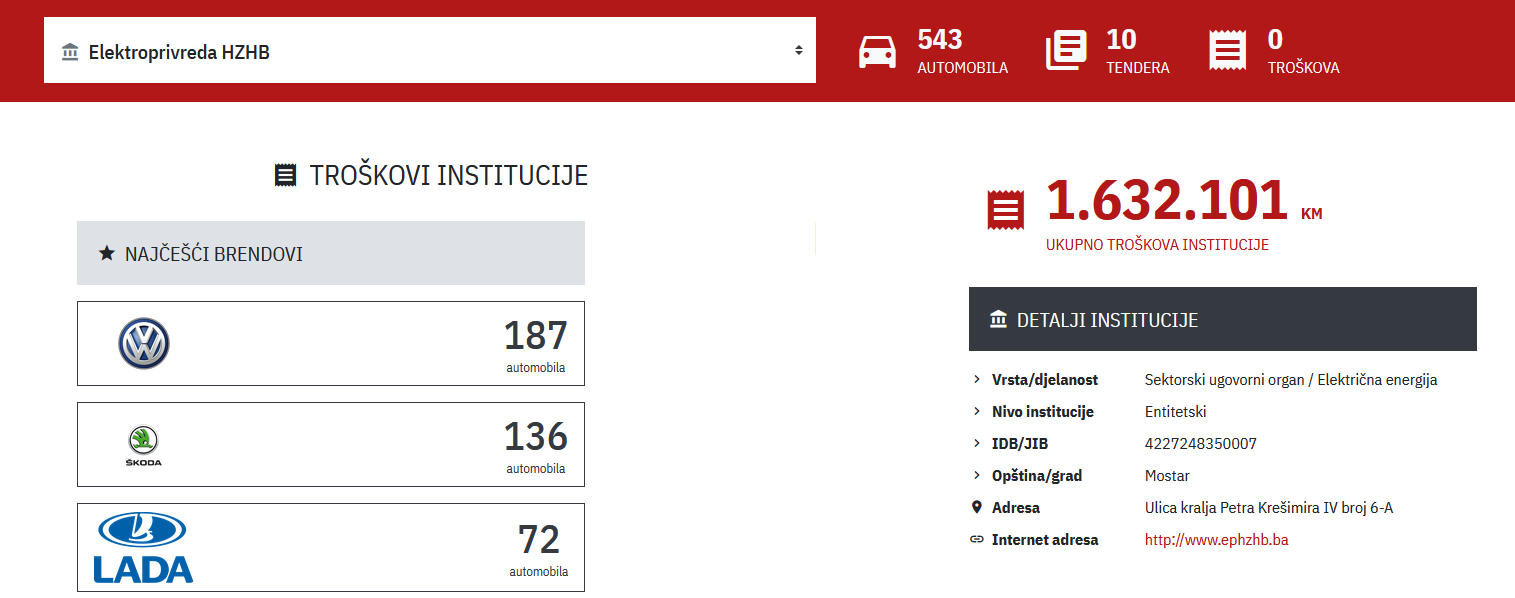Click the Ulica kralja Petra Krešimira IV address
1515x598 pixels.
[1269, 508]
